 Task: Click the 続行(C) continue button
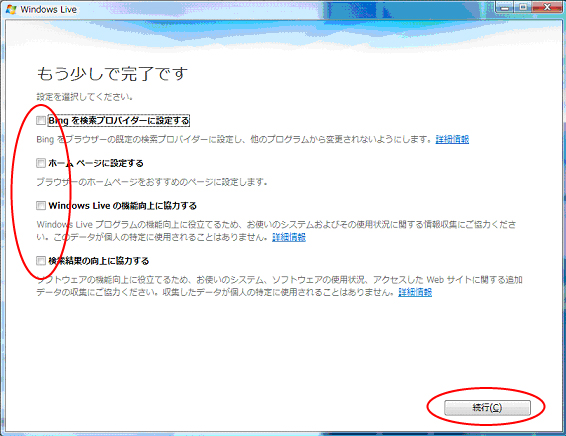coord(487,408)
